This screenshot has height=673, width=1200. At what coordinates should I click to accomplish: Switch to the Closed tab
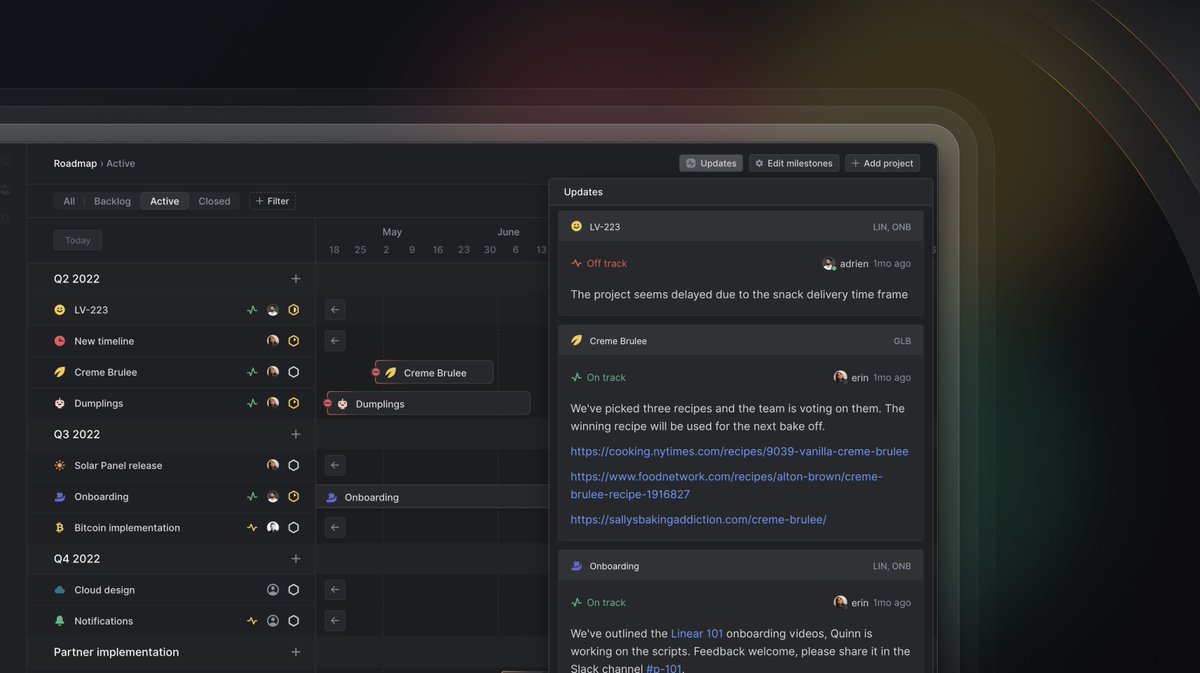click(214, 201)
